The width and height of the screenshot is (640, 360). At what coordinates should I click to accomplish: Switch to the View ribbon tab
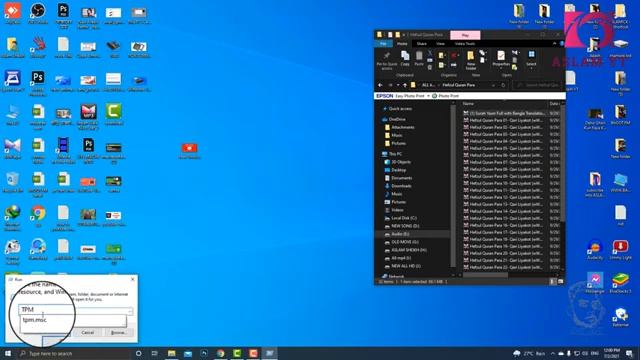(440, 44)
